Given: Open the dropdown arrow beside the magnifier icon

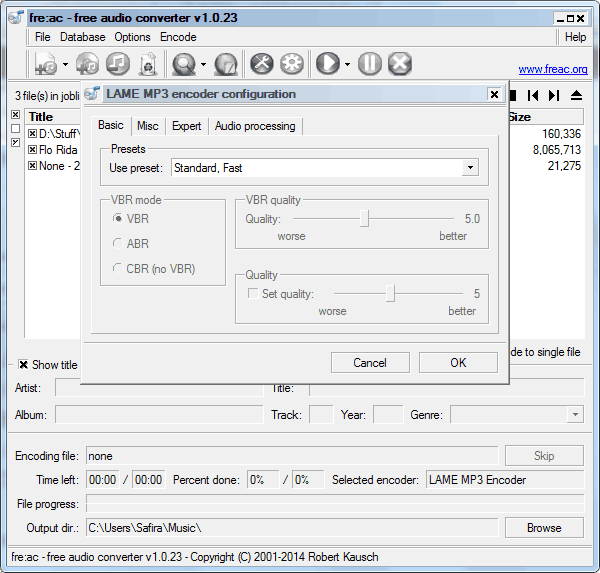Looking at the screenshot, I should pos(204,64).
